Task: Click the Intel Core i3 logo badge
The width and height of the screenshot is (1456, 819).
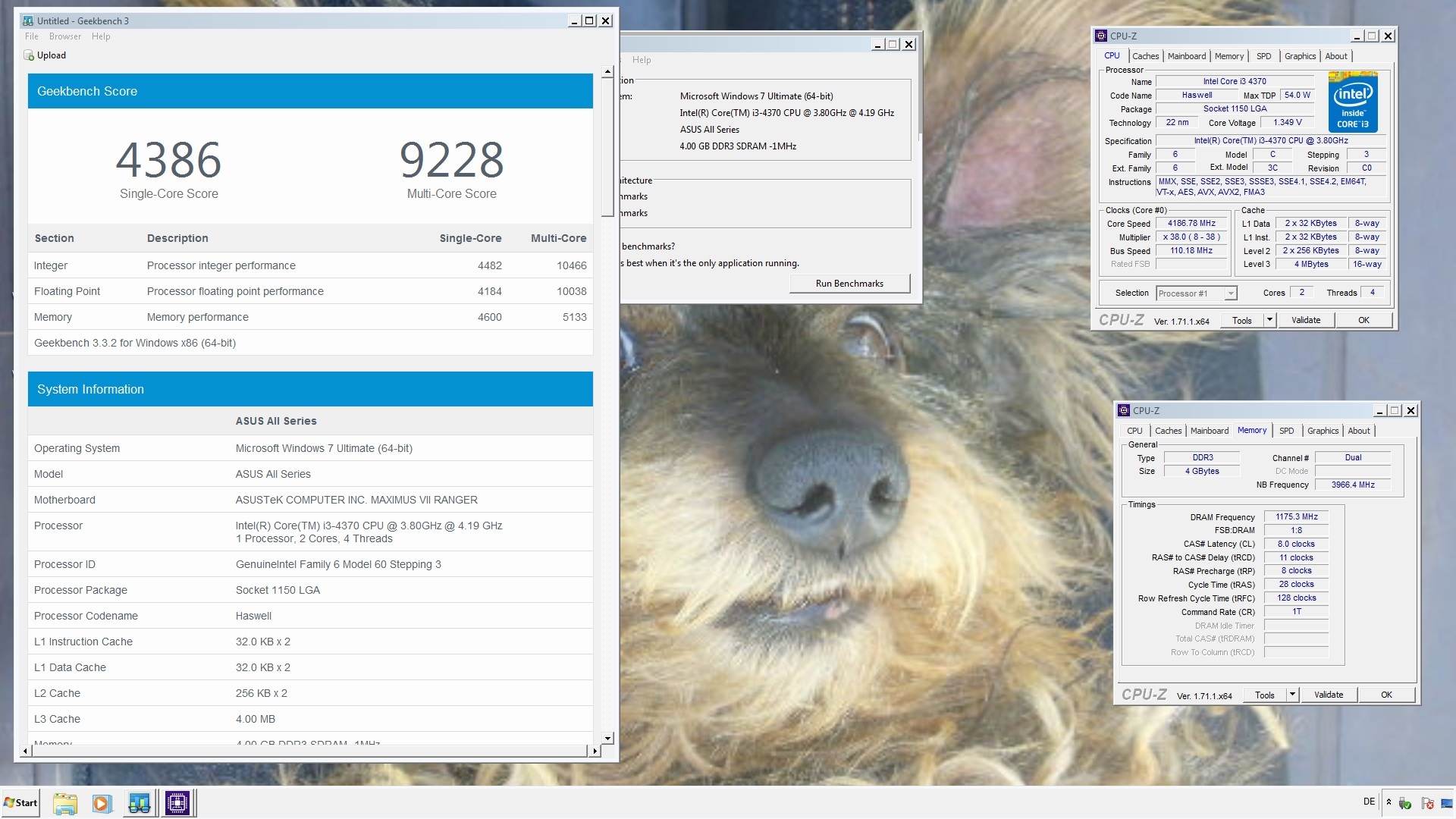Action: [x=1353, y=102]
